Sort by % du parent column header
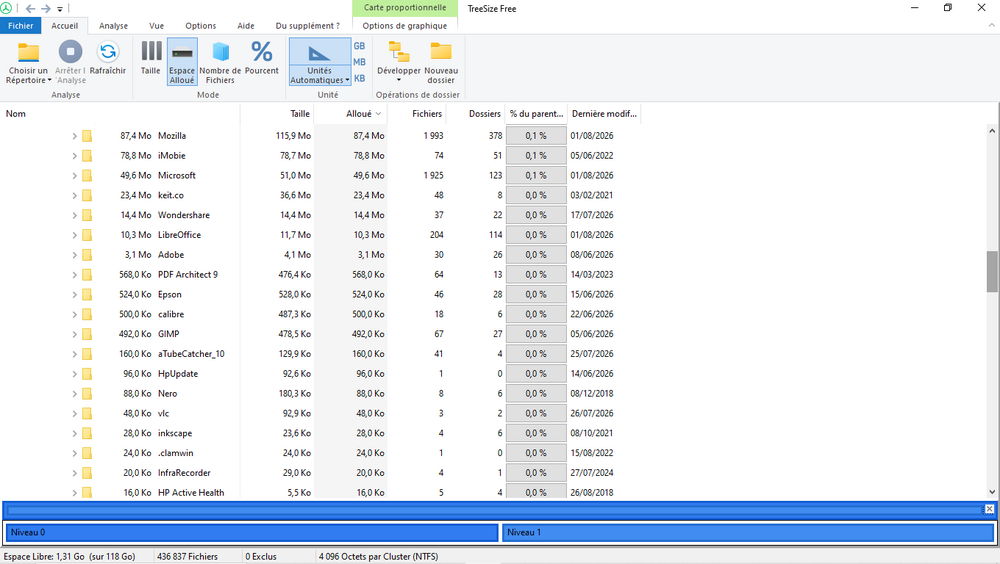Screen dimensions: 1000x564 (536, 114)
